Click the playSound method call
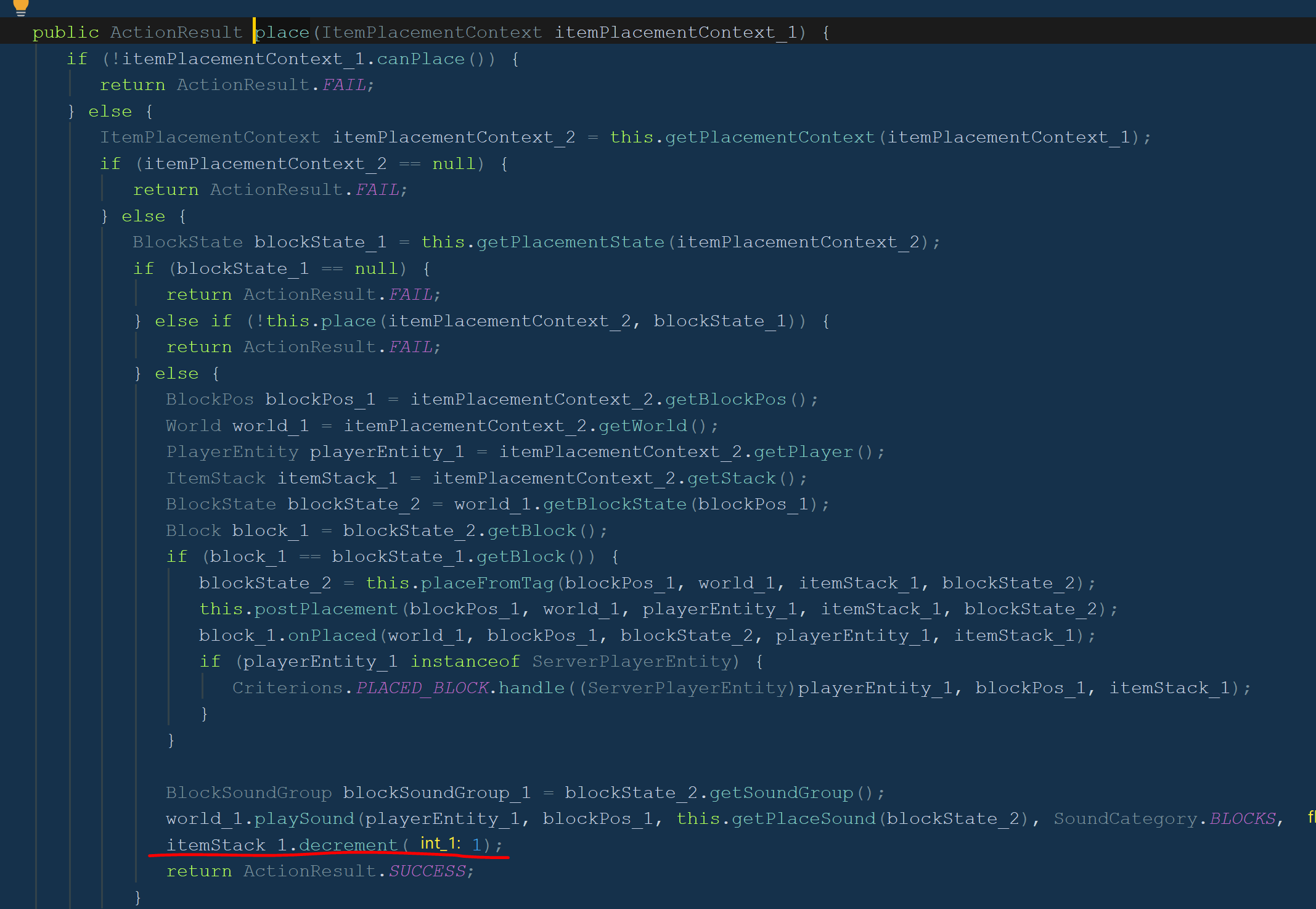Screen dimensions: 1316x909 304,818
